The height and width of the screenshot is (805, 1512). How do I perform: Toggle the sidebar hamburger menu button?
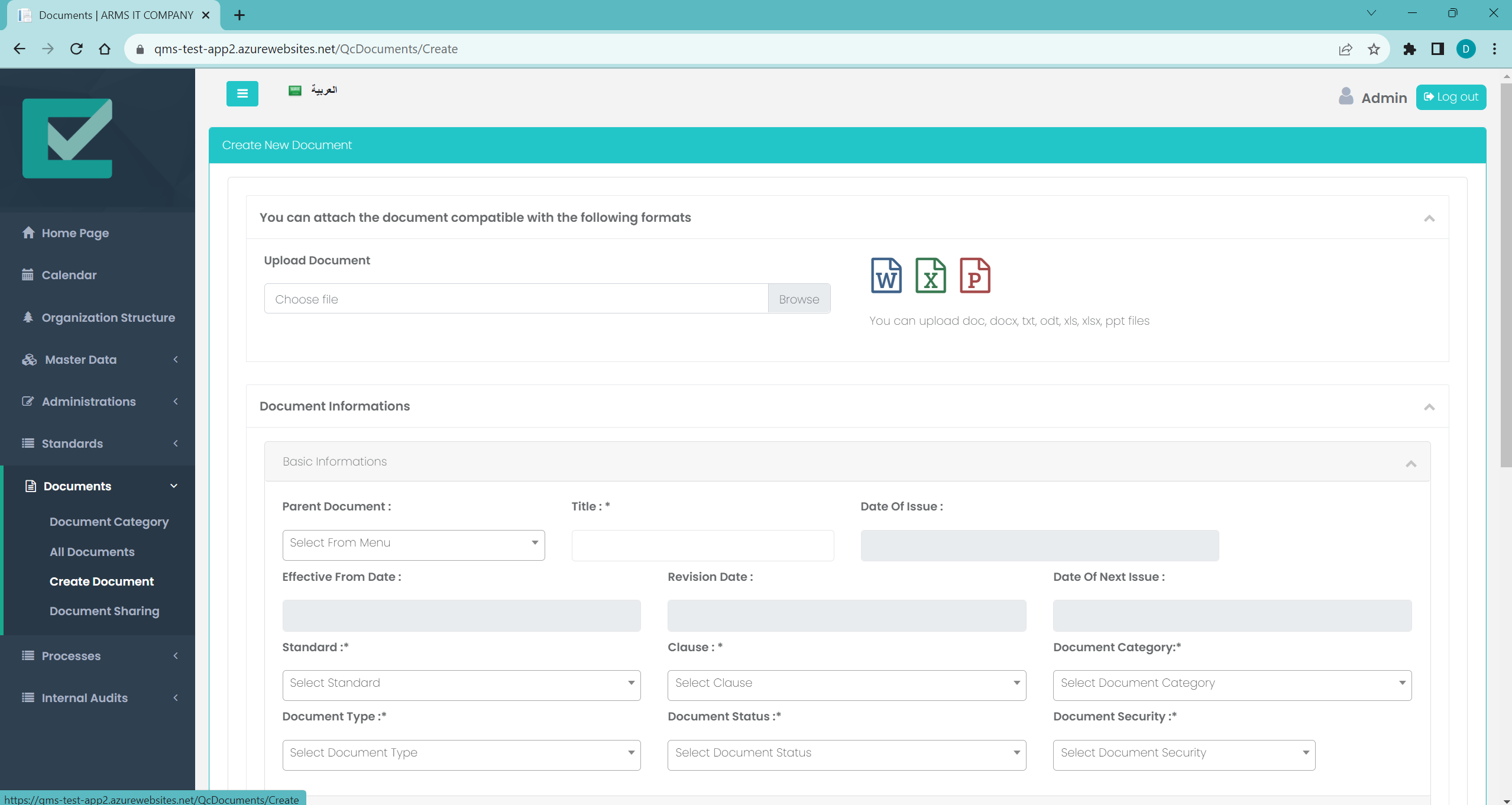tap(242, 93)
